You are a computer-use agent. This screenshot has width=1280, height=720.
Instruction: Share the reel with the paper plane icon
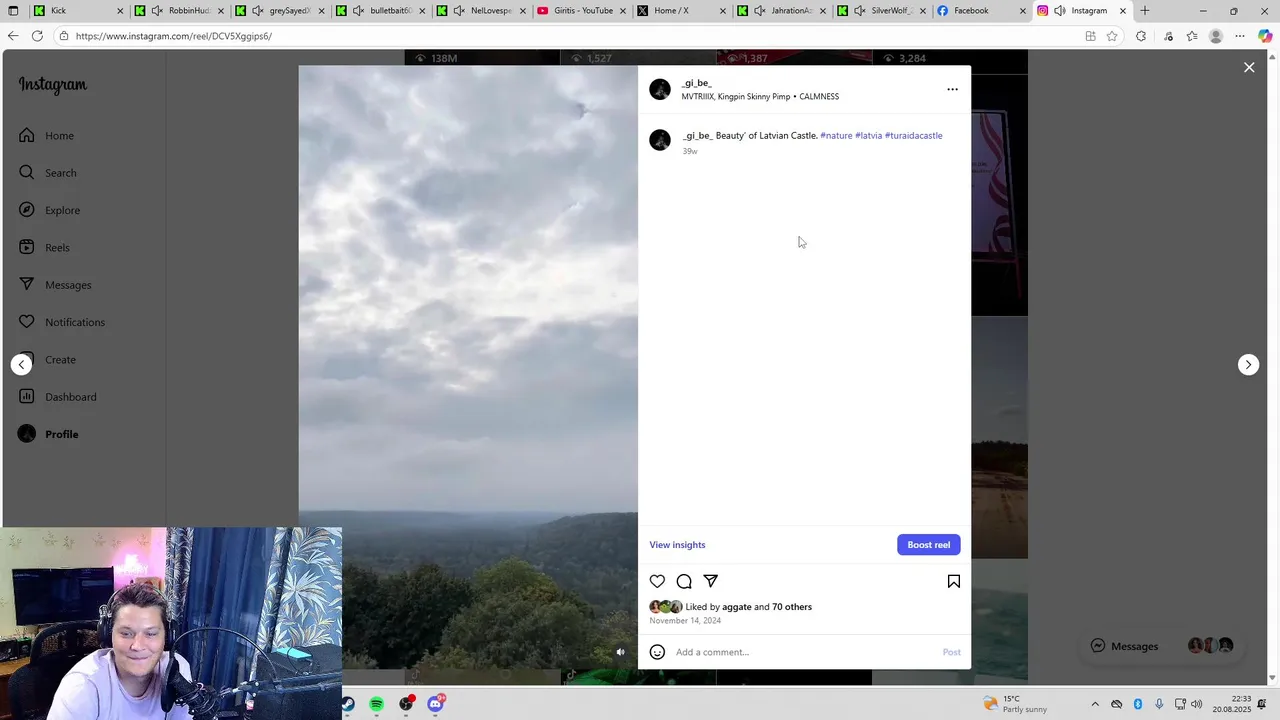click(x=711, y=581)
